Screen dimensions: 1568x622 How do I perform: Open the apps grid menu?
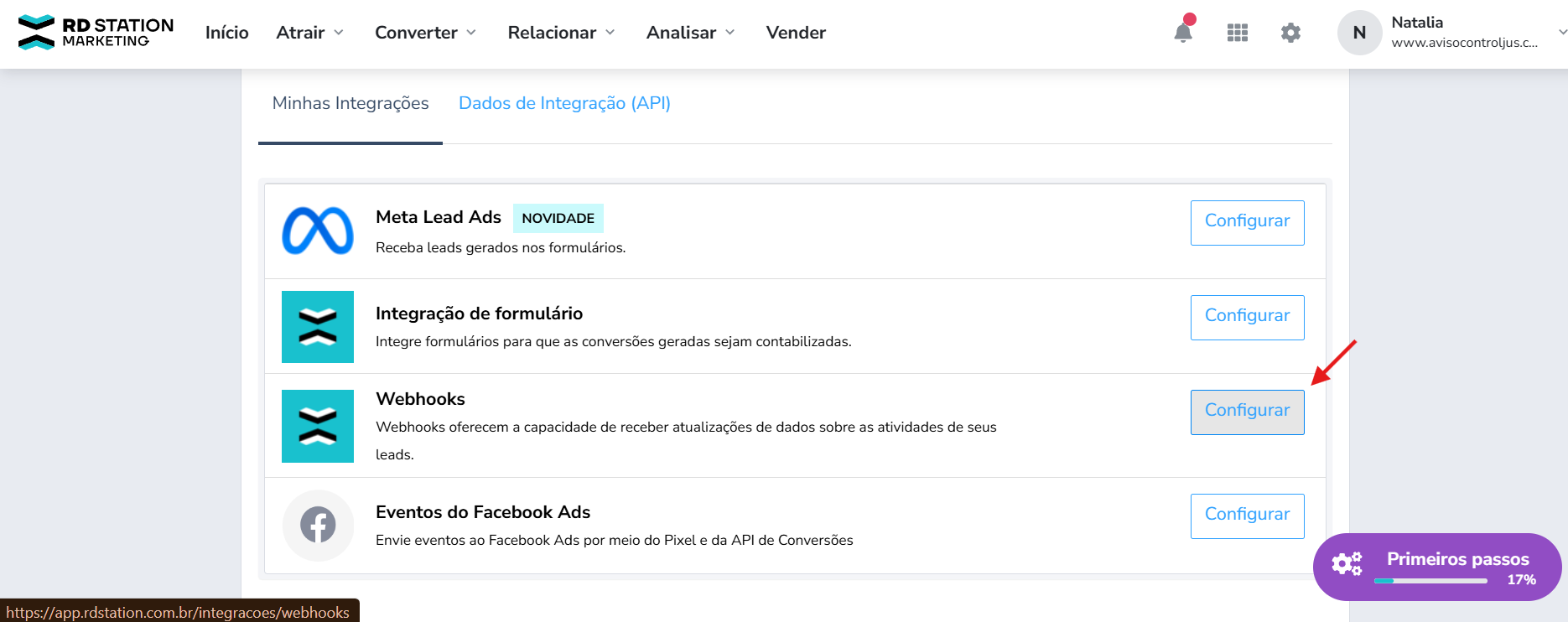[1238, 33]
